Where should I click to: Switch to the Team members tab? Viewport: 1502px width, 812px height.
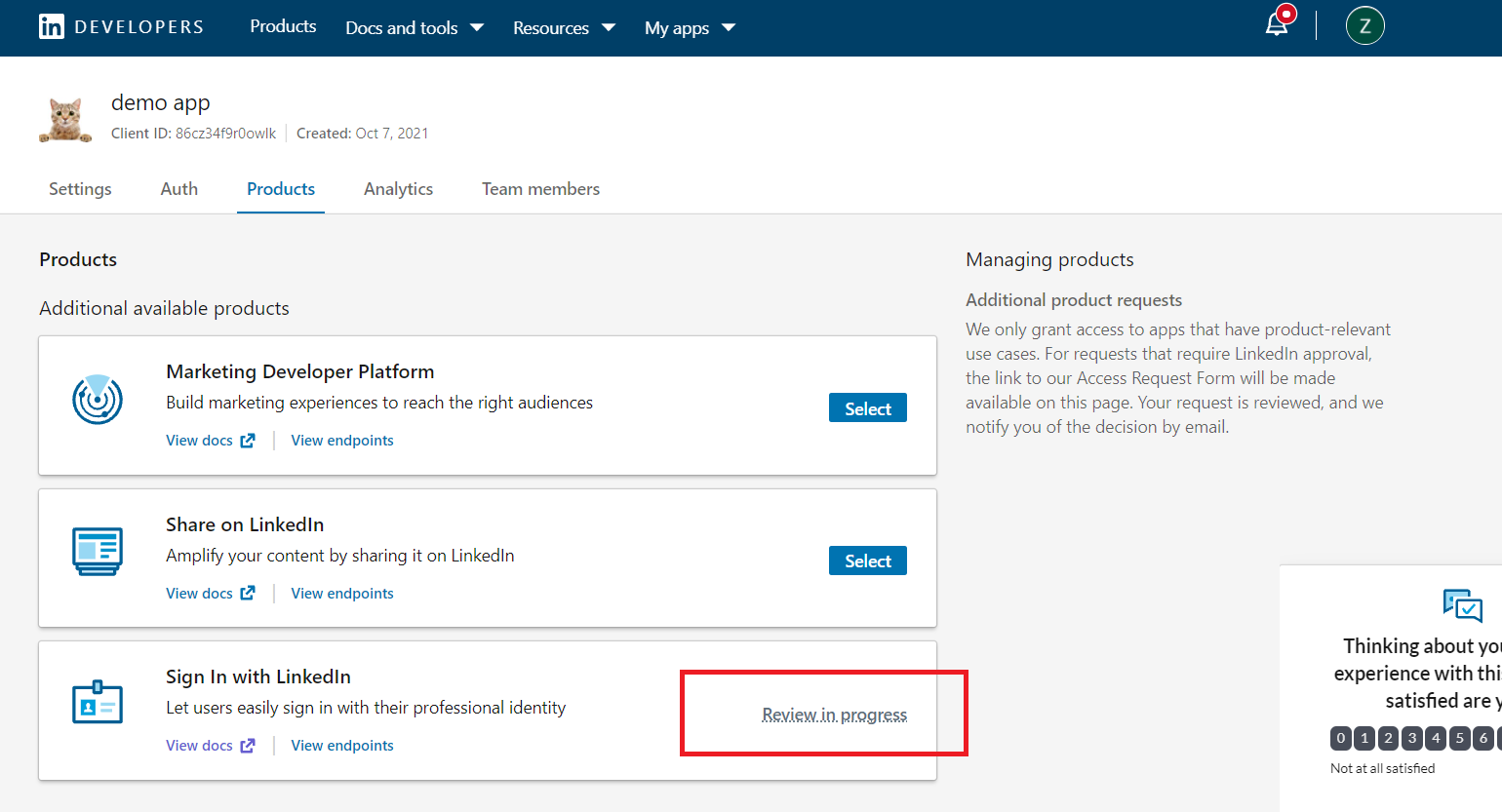click(540, 189)
